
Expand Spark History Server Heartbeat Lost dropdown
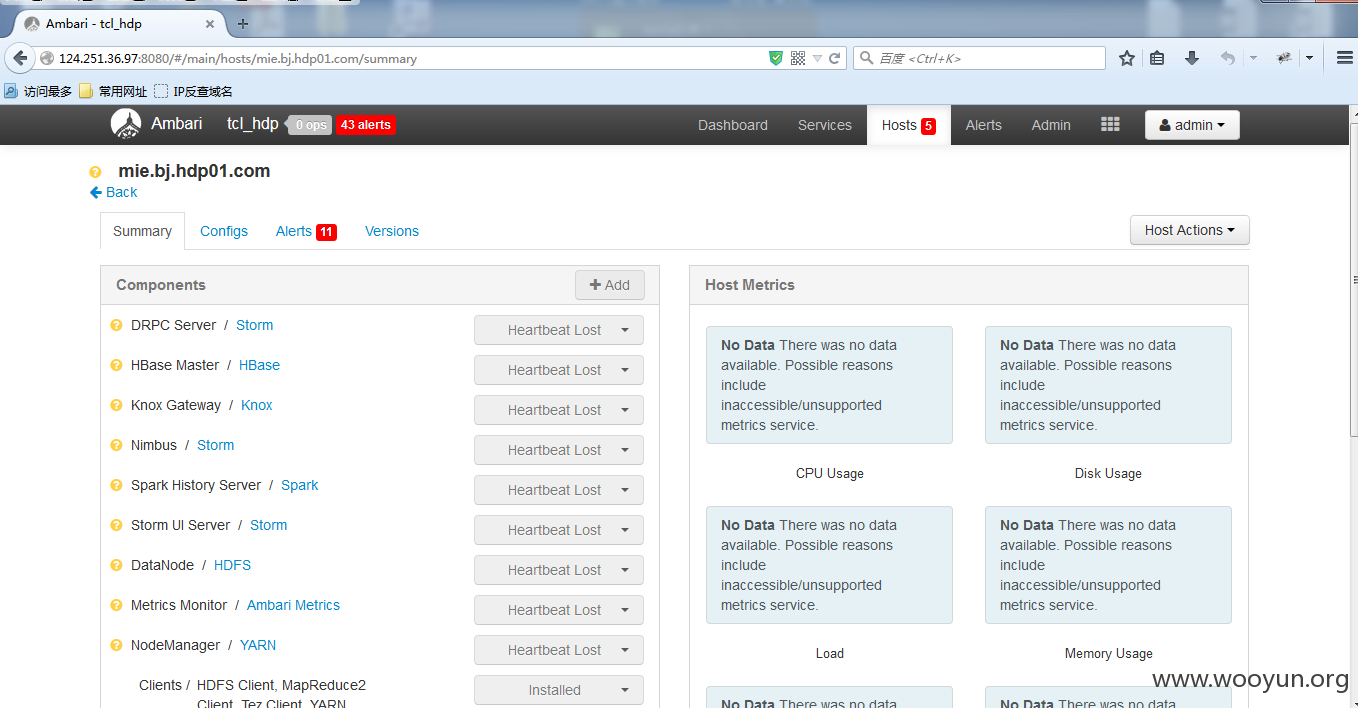pyautogui.click(x=559, y=490)
